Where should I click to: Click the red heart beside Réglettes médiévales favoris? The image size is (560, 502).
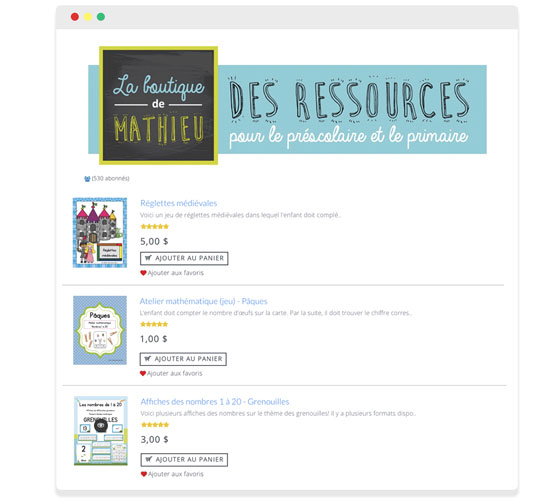point(143,273)
